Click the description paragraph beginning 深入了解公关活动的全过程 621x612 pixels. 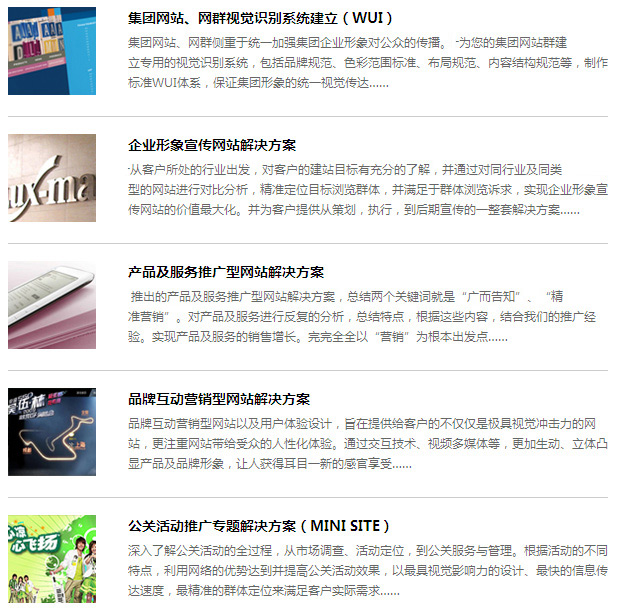tap(368, 571)
